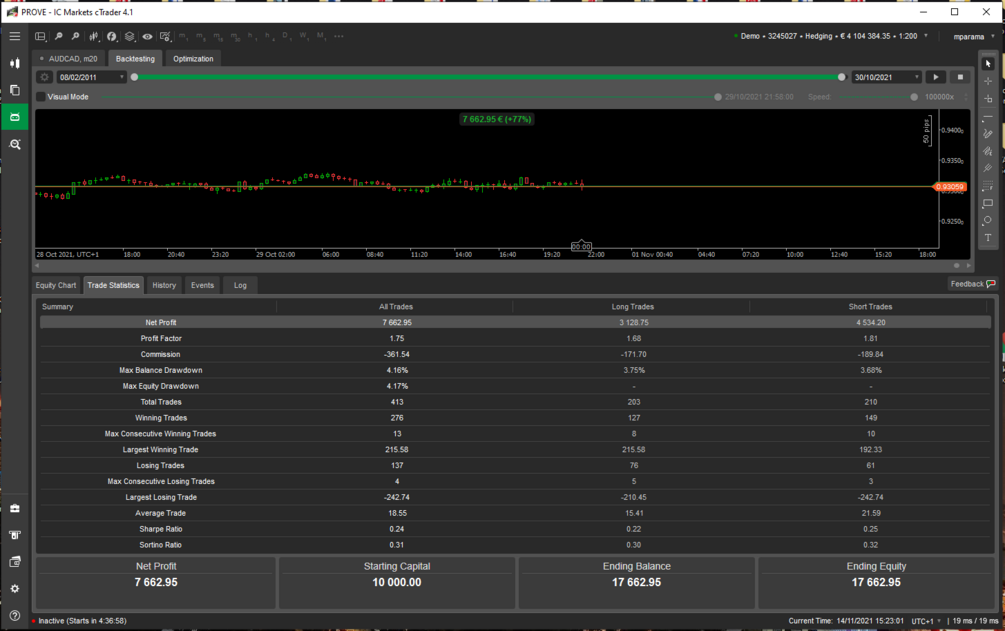This screenshot has width=1005, height=631.
Task: Select the Fibonacci retracement drawing tool
Action: [x=988, y=185]
